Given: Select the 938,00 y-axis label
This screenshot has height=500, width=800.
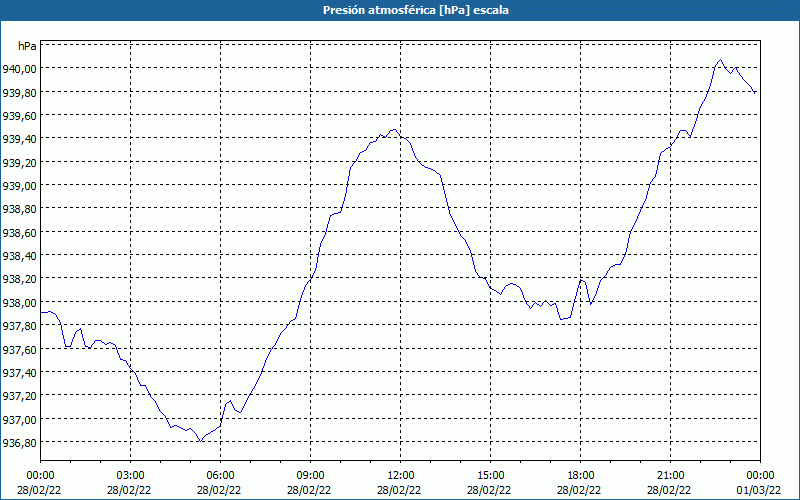Looking at the screenshot, I should 19,303.
